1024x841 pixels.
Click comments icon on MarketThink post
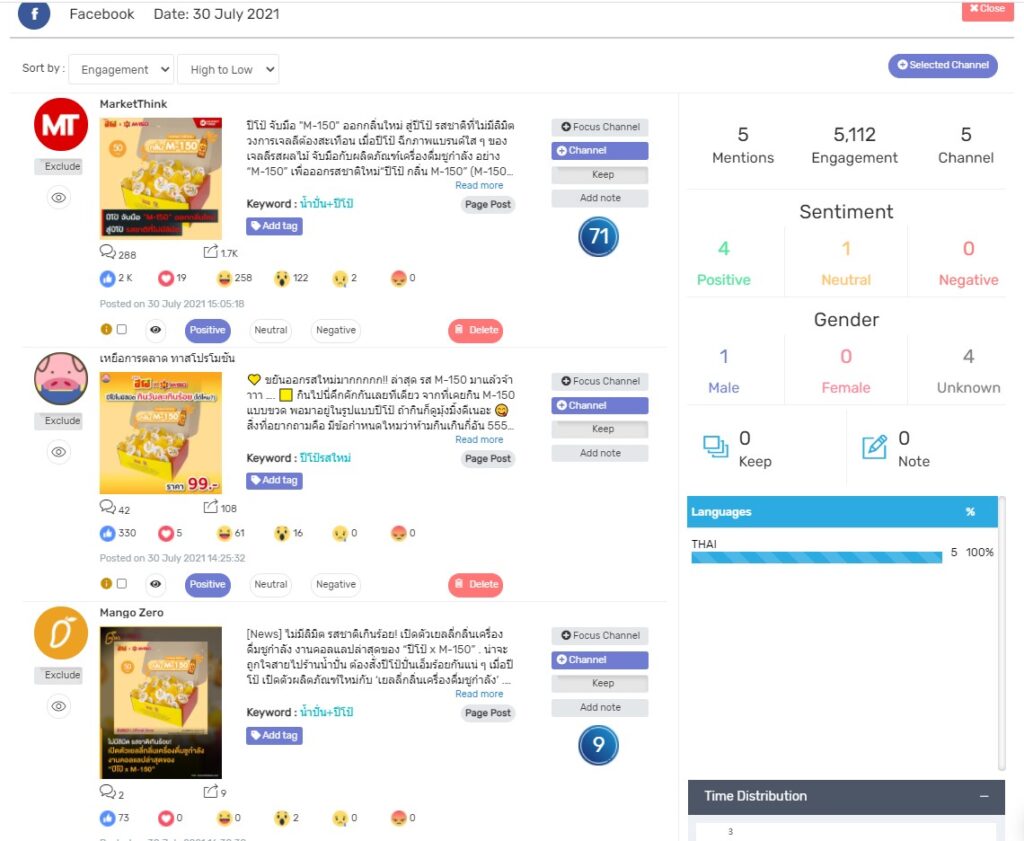107,252
